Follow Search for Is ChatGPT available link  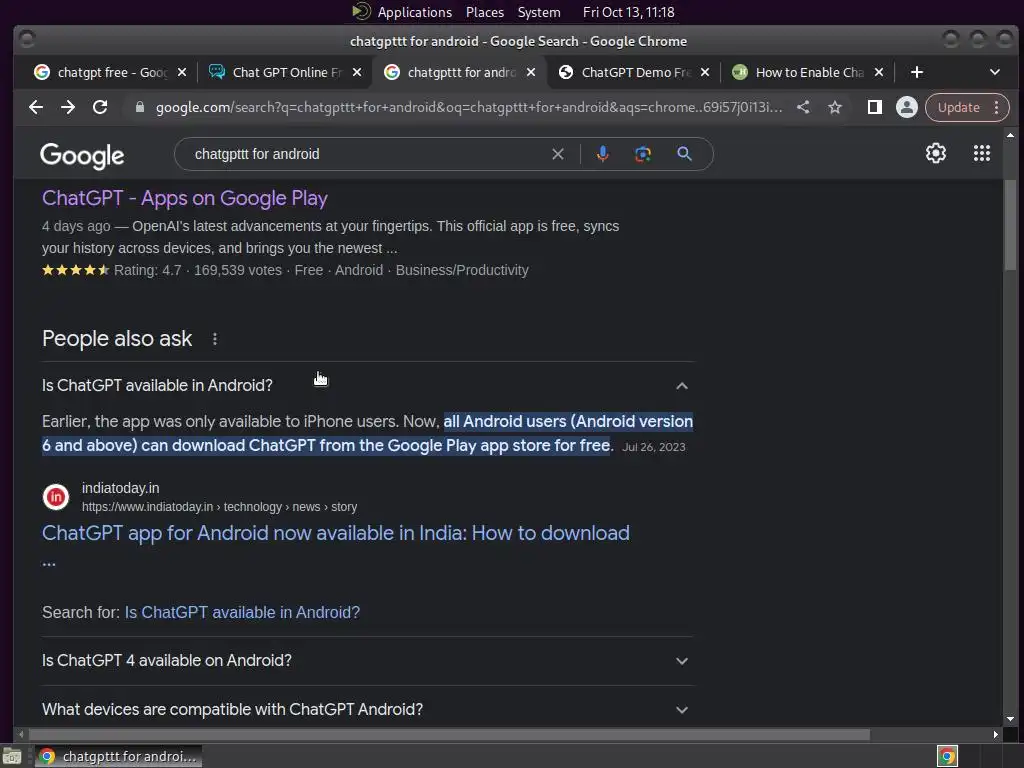[242, 613]
